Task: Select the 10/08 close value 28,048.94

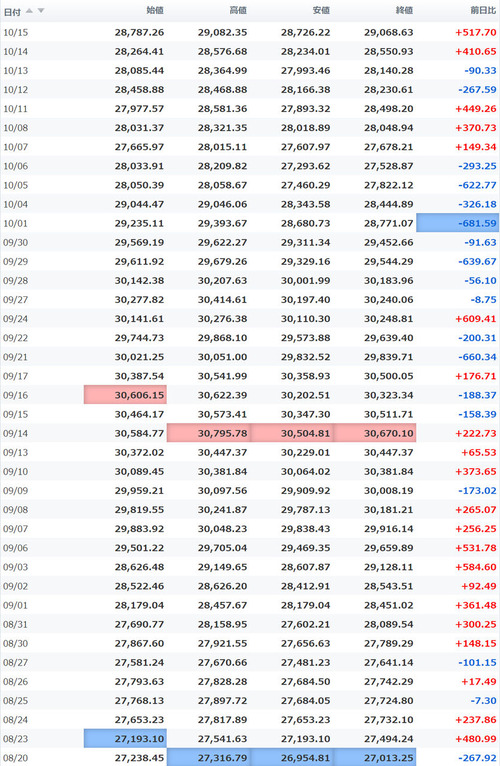Action: coord(389,128)
